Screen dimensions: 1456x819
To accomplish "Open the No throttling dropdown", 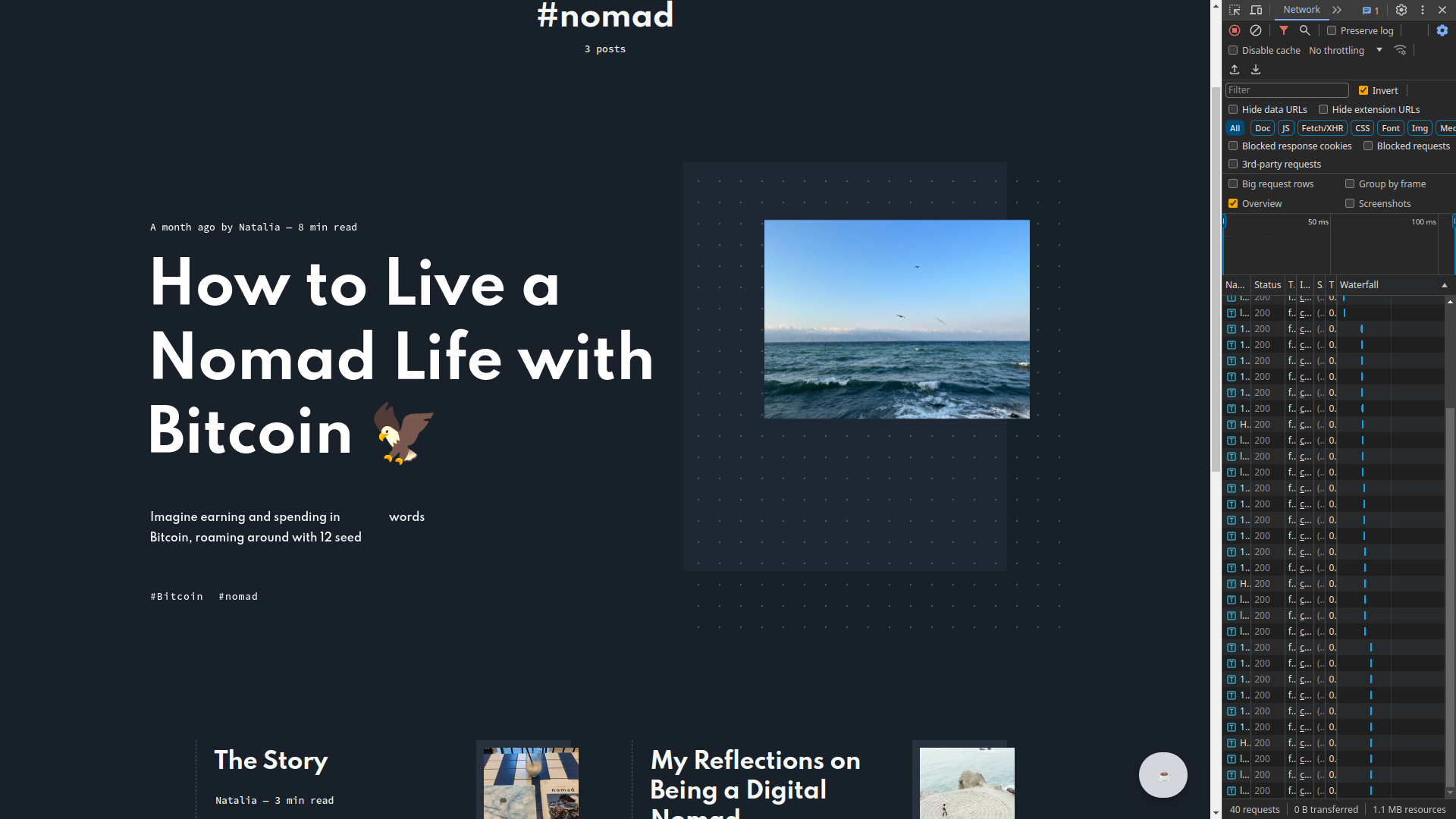I will (x=1345, y=50).
